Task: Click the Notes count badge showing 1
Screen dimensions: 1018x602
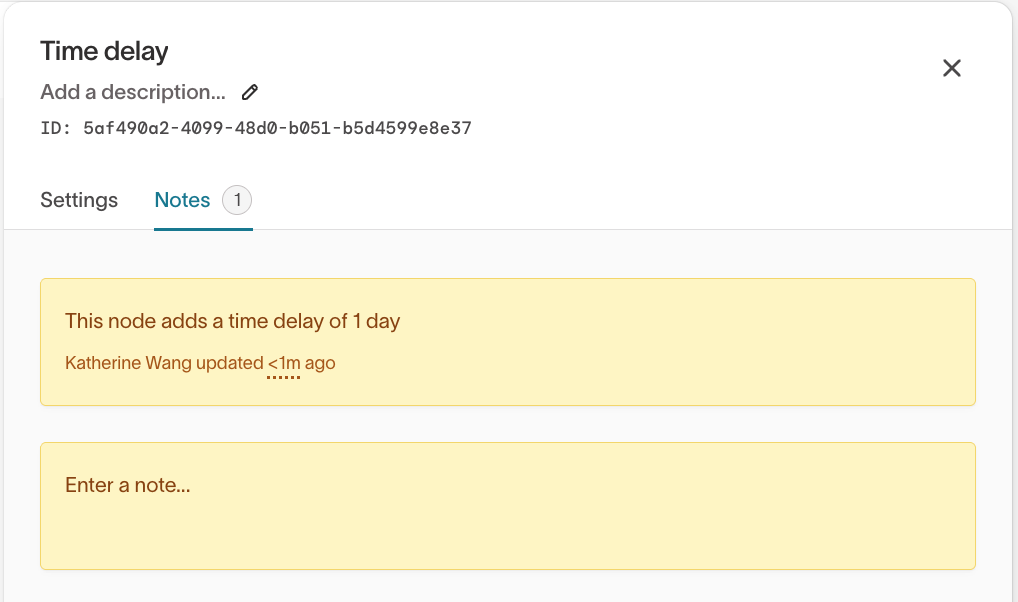Action: (x=237, y=200)
